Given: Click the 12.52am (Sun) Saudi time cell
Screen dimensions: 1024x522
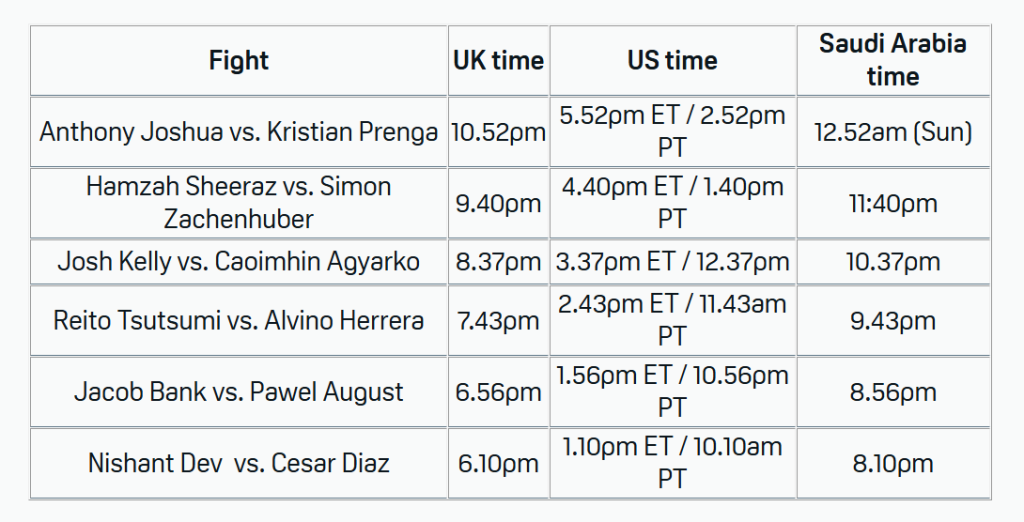Looking at the screenshot, I should tap(893, 132).
